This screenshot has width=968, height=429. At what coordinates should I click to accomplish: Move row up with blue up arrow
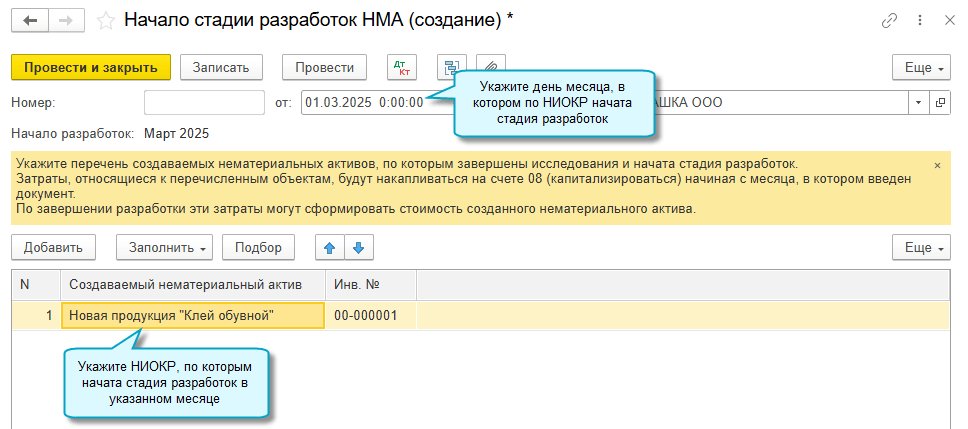pos(330,248)
